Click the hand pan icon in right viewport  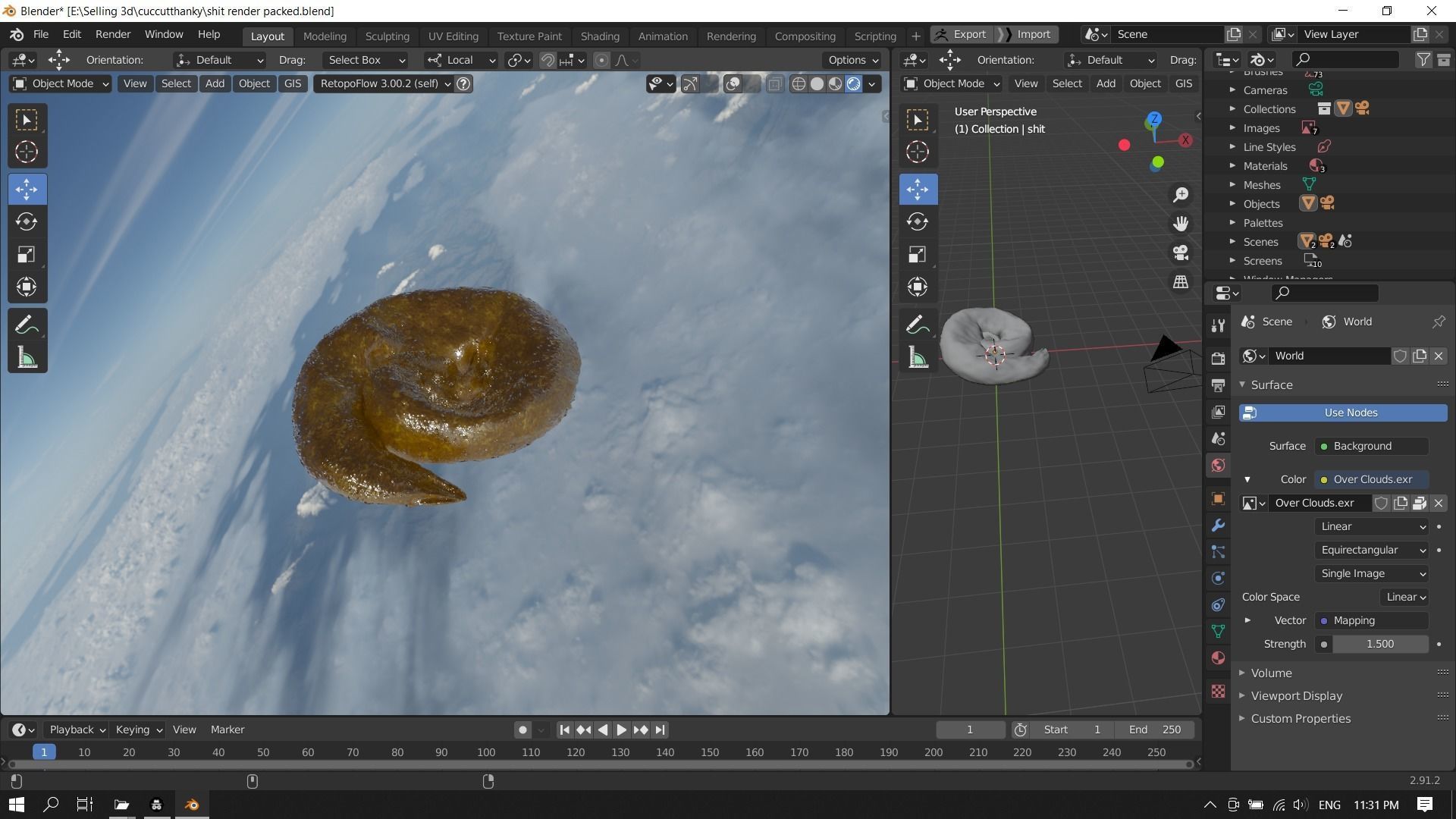pos(1181,224)
